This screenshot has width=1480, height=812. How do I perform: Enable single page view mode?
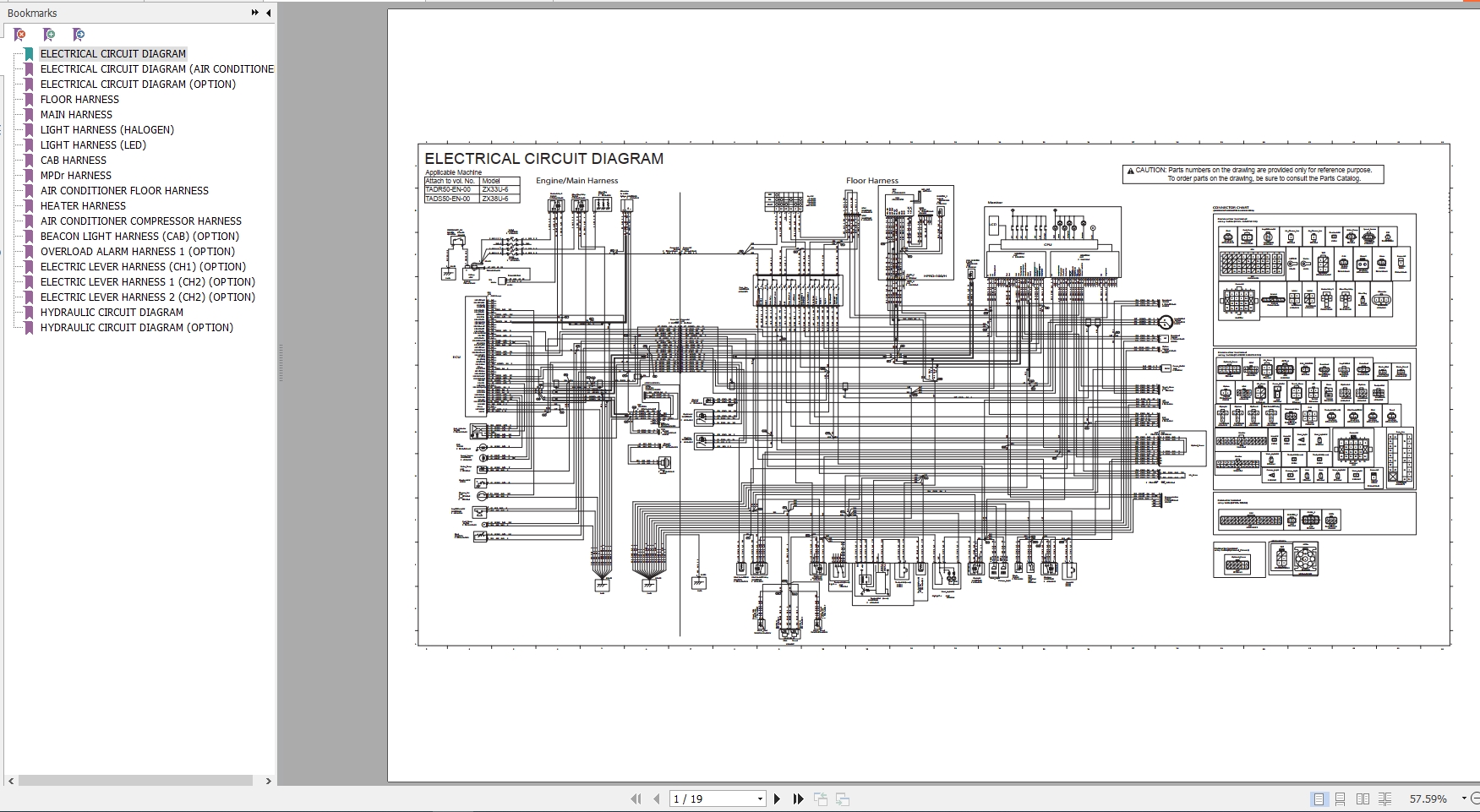point(1319,798)
